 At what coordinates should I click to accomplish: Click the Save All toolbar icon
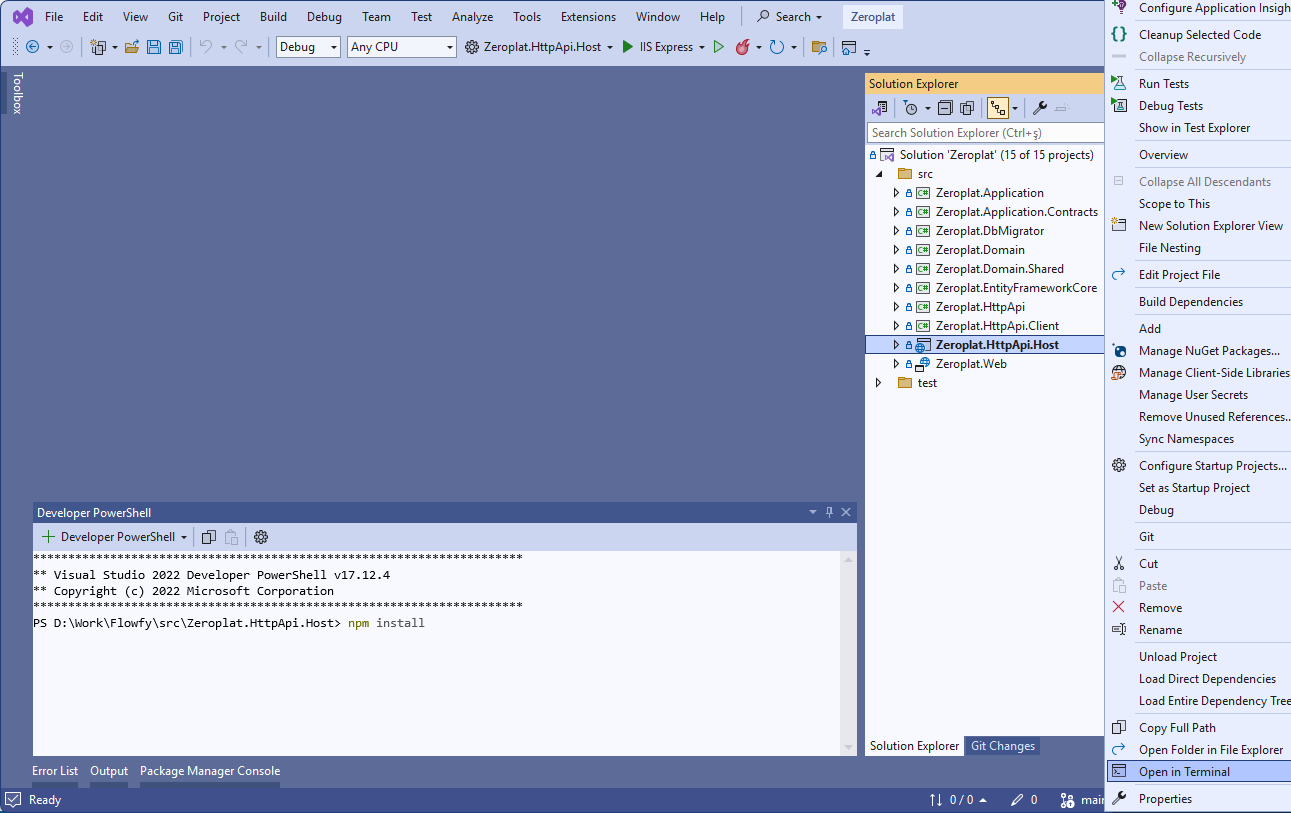click(176, 47)
